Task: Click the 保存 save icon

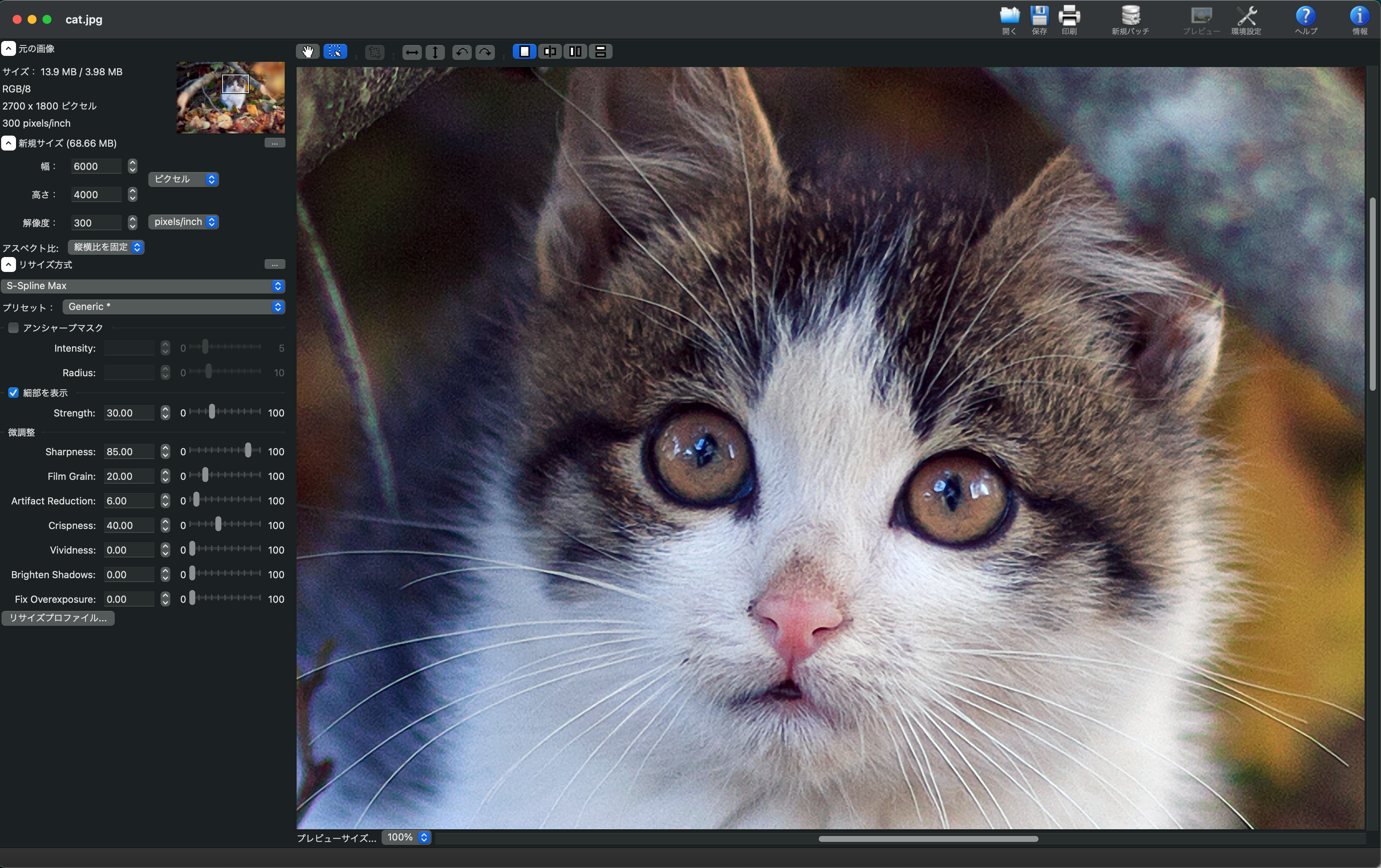Action: pyautogui.click(x=1039, y=19)
